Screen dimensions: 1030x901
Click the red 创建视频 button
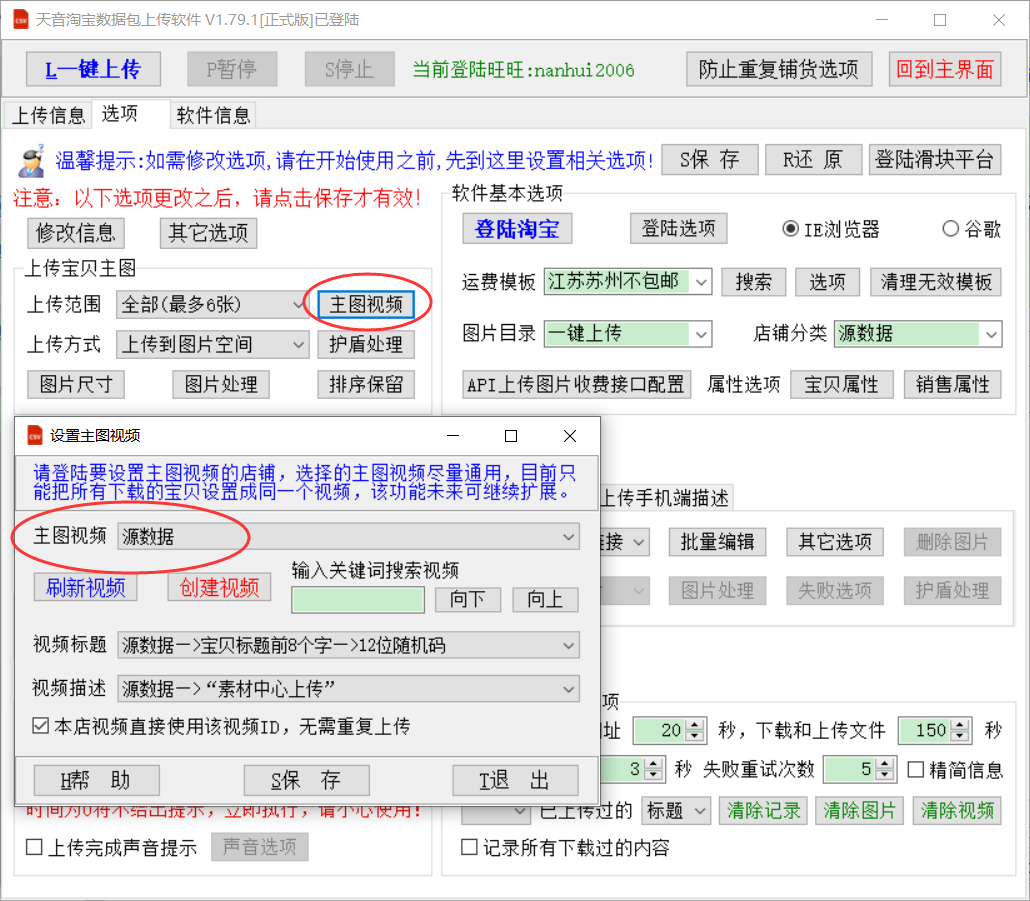(x=219, y=587)
